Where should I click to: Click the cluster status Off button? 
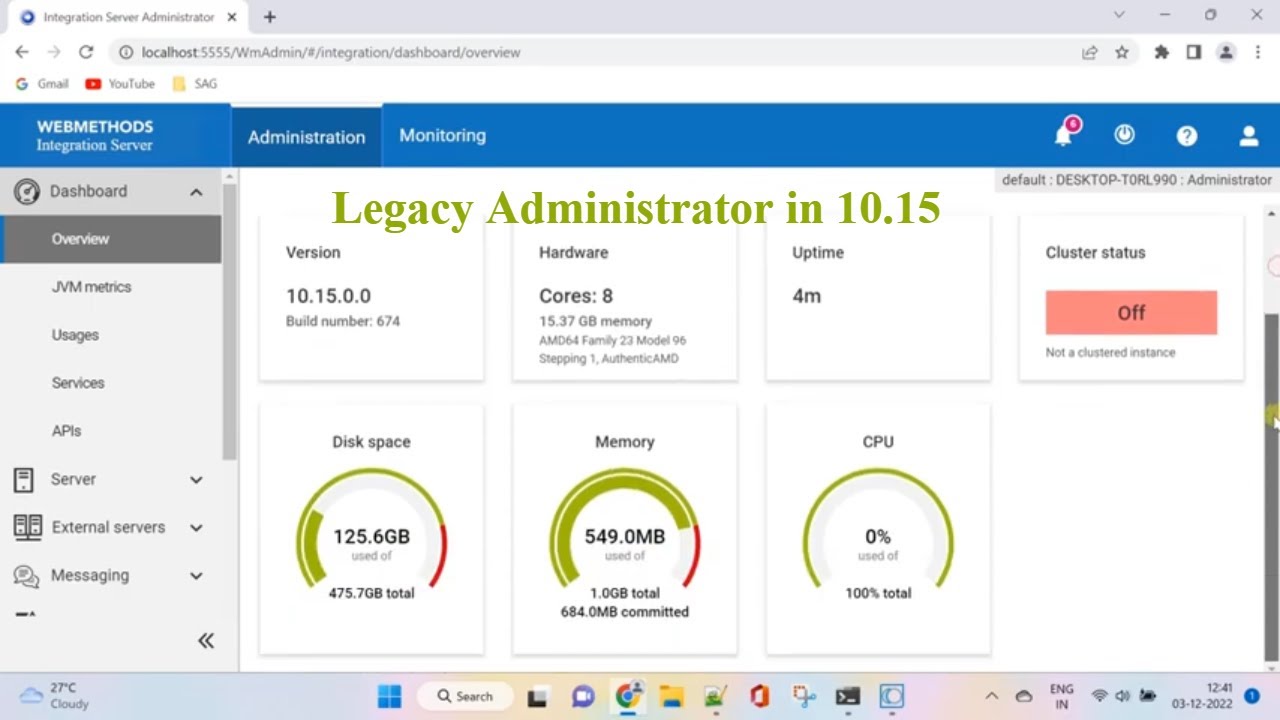point(1131,313)
